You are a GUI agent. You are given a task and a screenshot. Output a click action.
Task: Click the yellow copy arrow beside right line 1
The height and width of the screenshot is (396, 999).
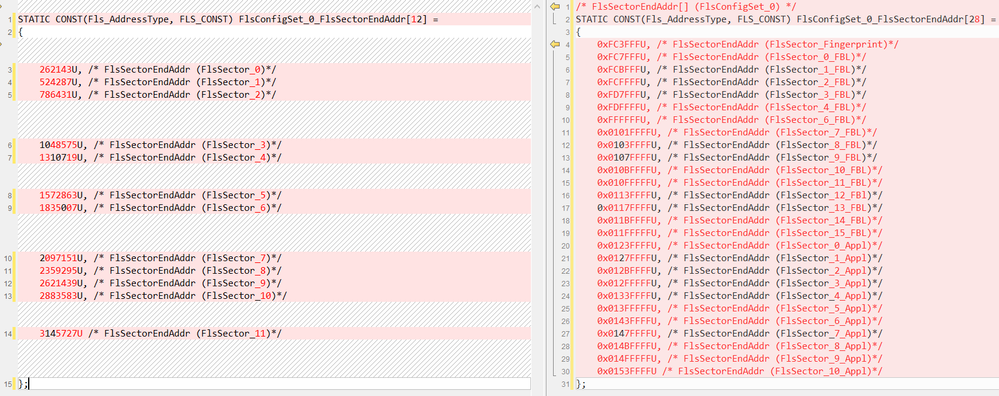(x=556, y=6)
